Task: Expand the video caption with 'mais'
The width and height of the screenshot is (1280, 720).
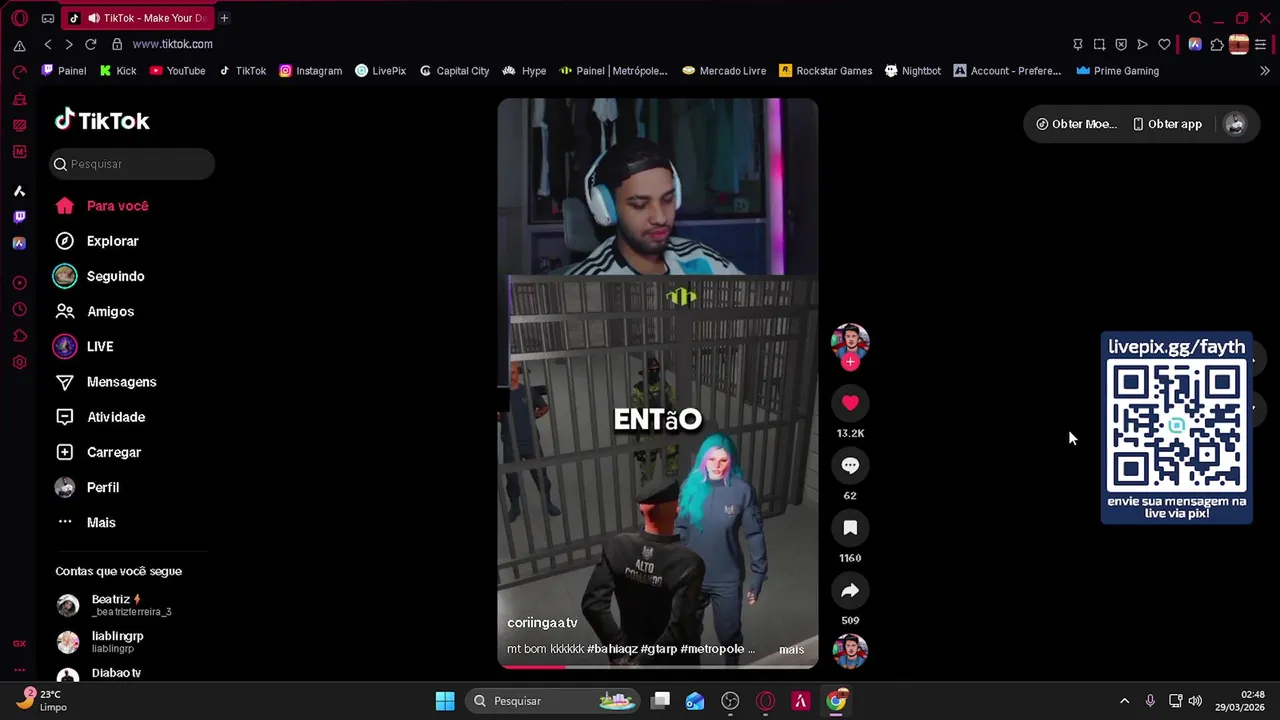Action: click(791, 649)
